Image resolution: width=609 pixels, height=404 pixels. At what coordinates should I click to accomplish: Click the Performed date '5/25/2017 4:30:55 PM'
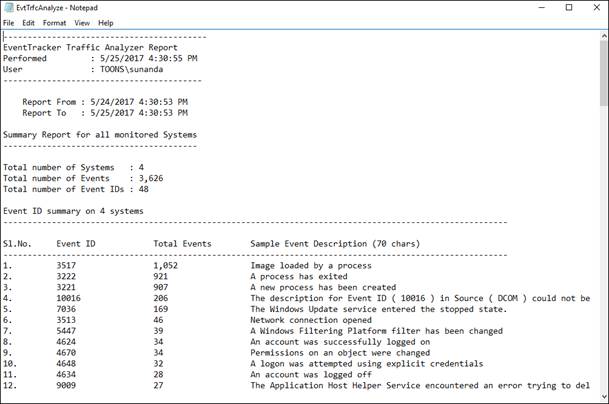point(148,58)
